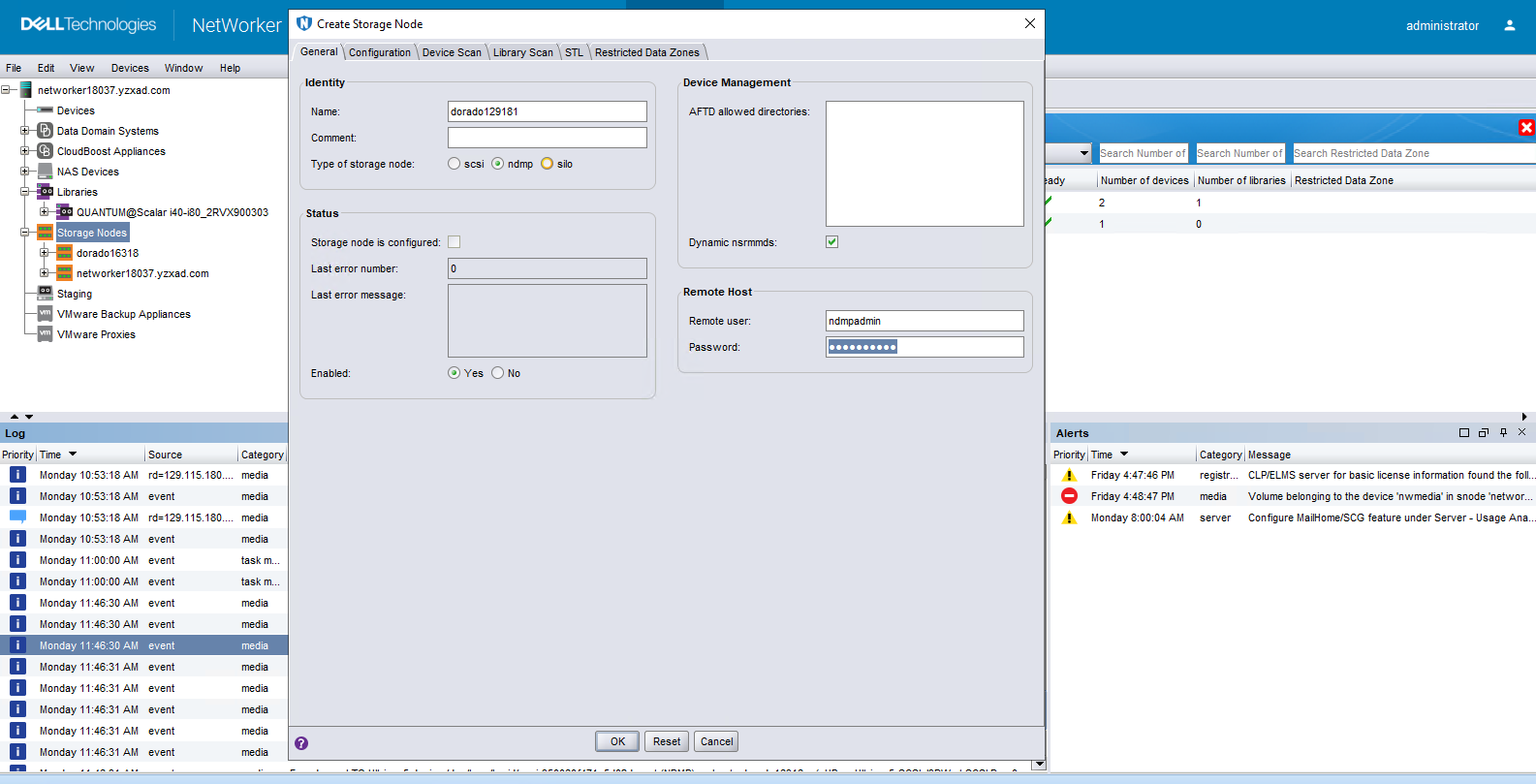Set Enabled to No
1536x784 pixels.
coord(497,373)
